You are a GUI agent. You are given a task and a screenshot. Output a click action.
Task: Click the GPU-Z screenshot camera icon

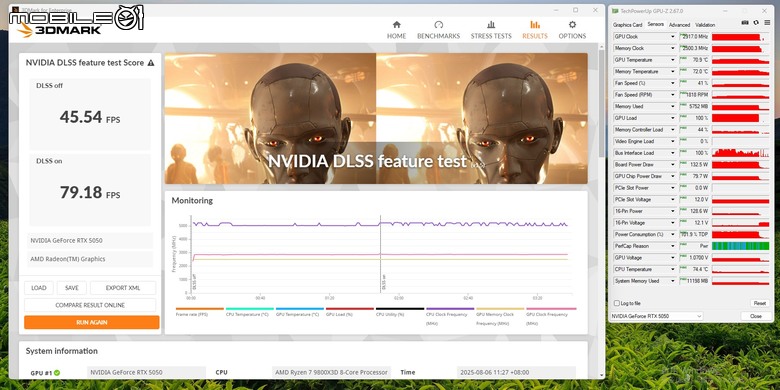coord(745,23)
